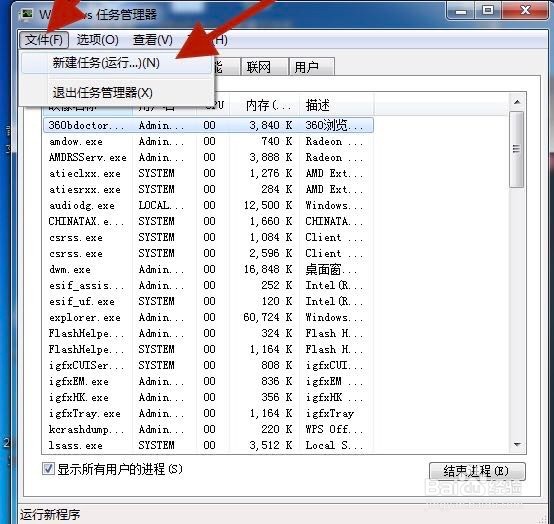The height and width of the screenshot is (524, 554).
Task: Maximize the Task Manager window
Action: click(x=488, y=11)
